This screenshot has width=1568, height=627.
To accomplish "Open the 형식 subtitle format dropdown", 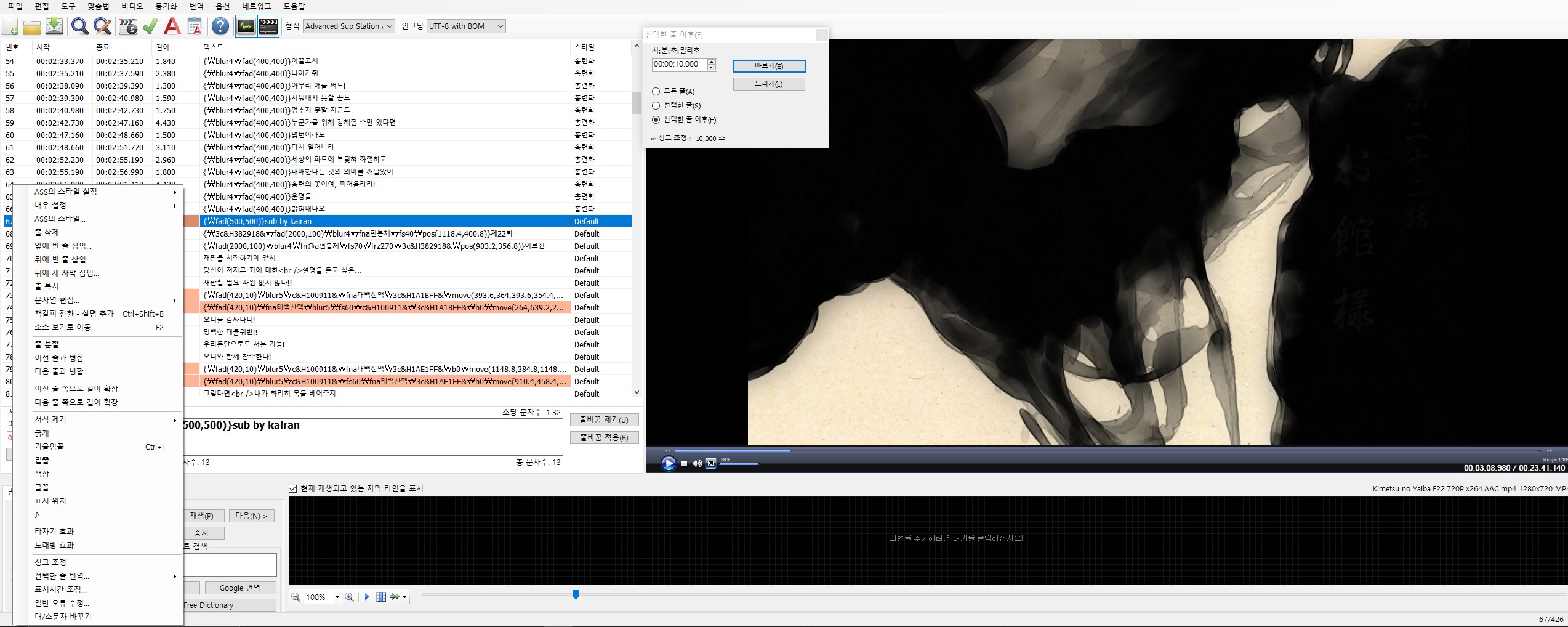I will tap(348, 26).
